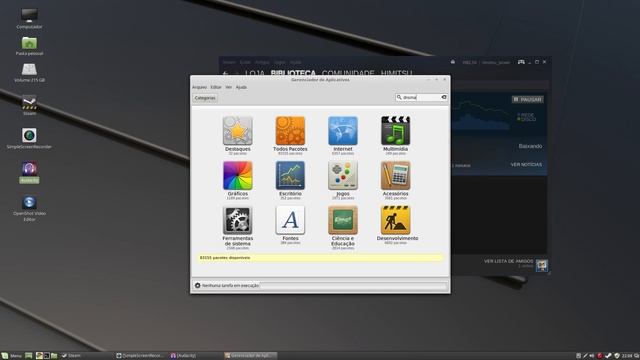Open the Arquivo menu
Screen dimensions: 640x360
(x=200, y=87)
